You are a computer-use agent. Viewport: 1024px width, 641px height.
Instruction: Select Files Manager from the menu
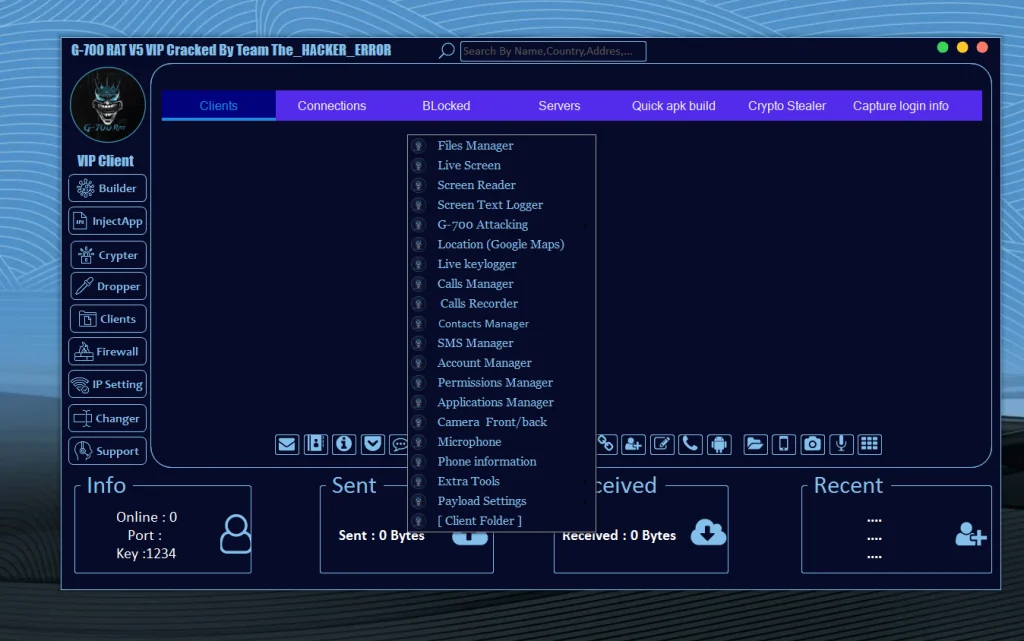click(x=474, y=145)
